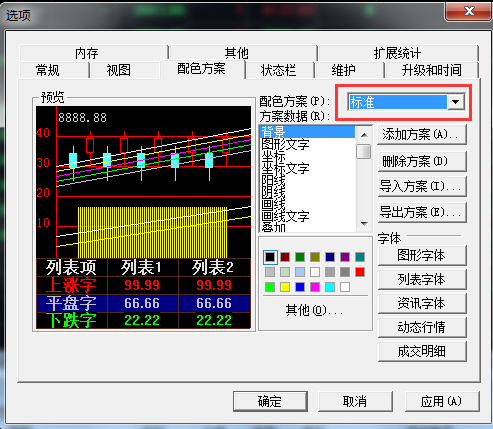The height and width of the screenshot is (429, 493).
Task: Click the 确定 button
Action: [x=270, y=402]
